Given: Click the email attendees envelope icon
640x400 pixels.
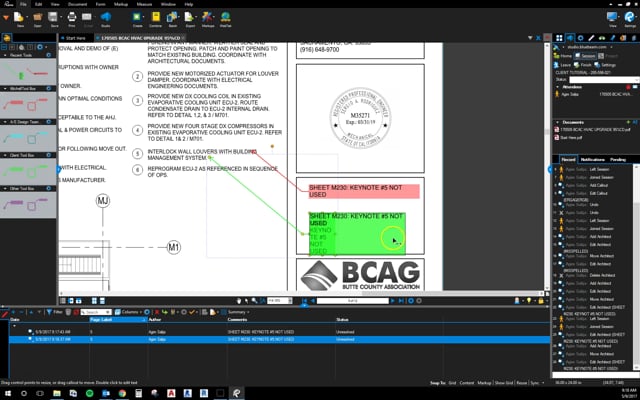Looking at the screenshot, I should 635,87.
